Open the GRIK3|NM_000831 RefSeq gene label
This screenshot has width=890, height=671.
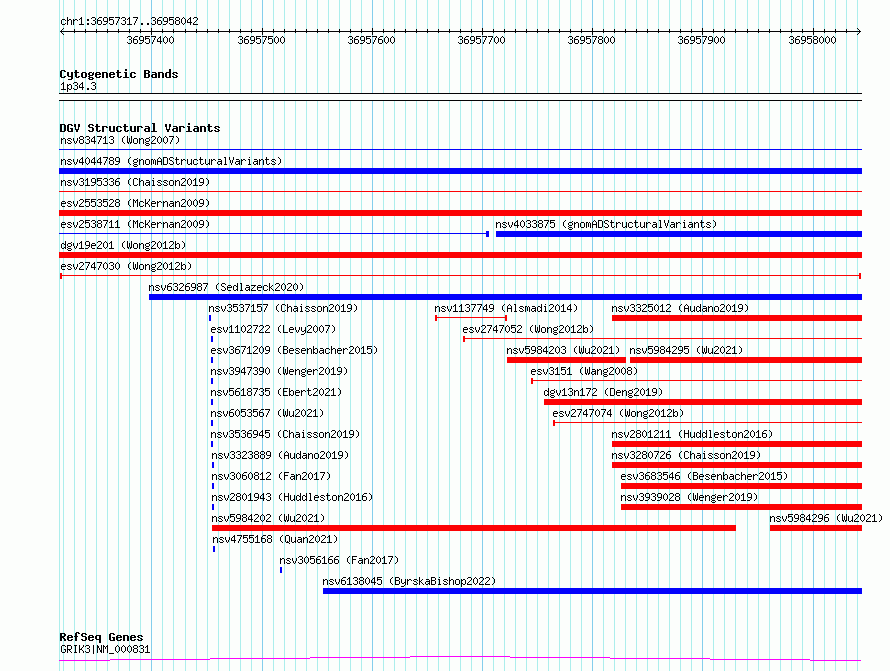coord(105,649)
